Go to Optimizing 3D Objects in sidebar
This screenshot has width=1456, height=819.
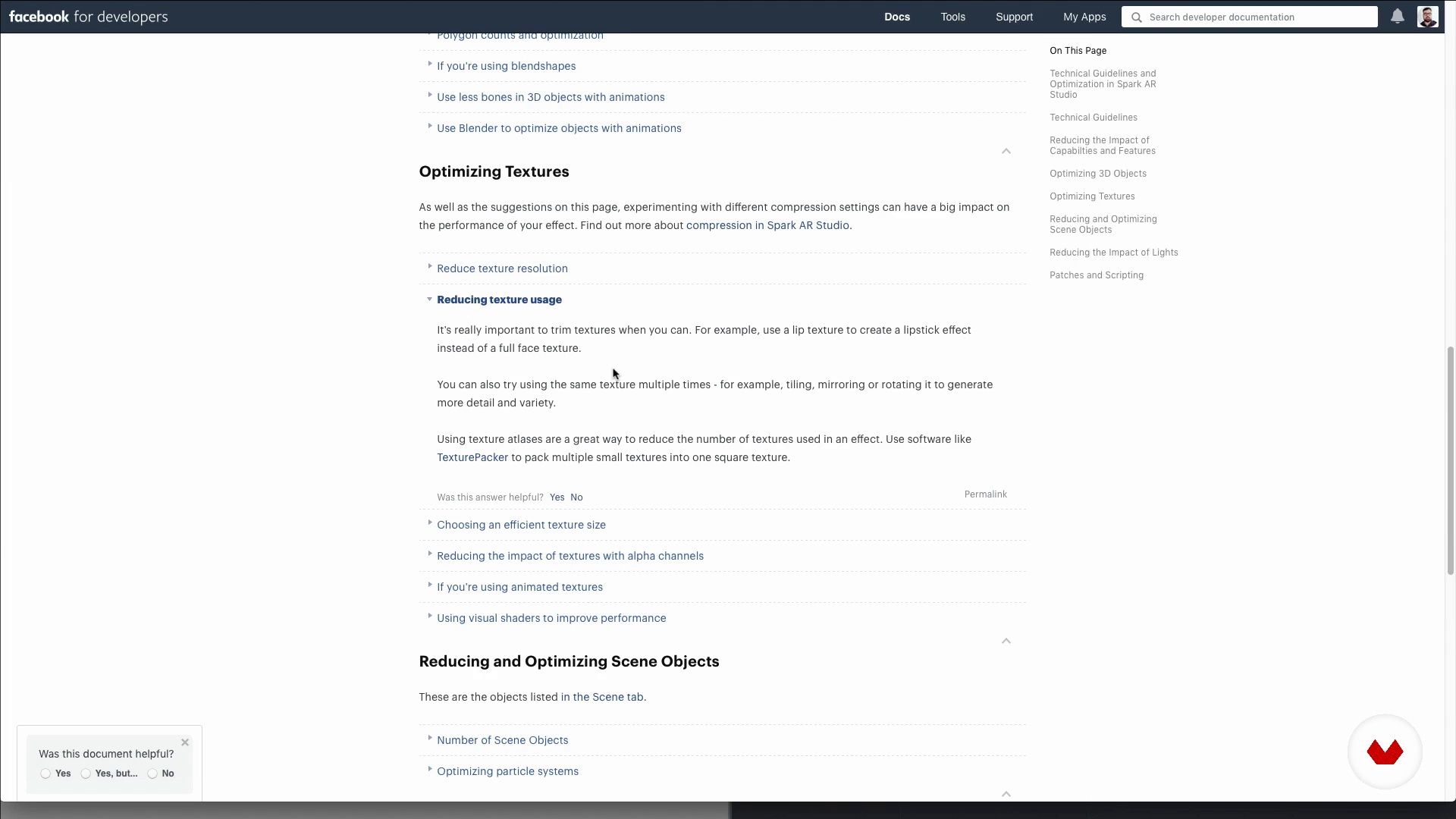click(1098, 174)
